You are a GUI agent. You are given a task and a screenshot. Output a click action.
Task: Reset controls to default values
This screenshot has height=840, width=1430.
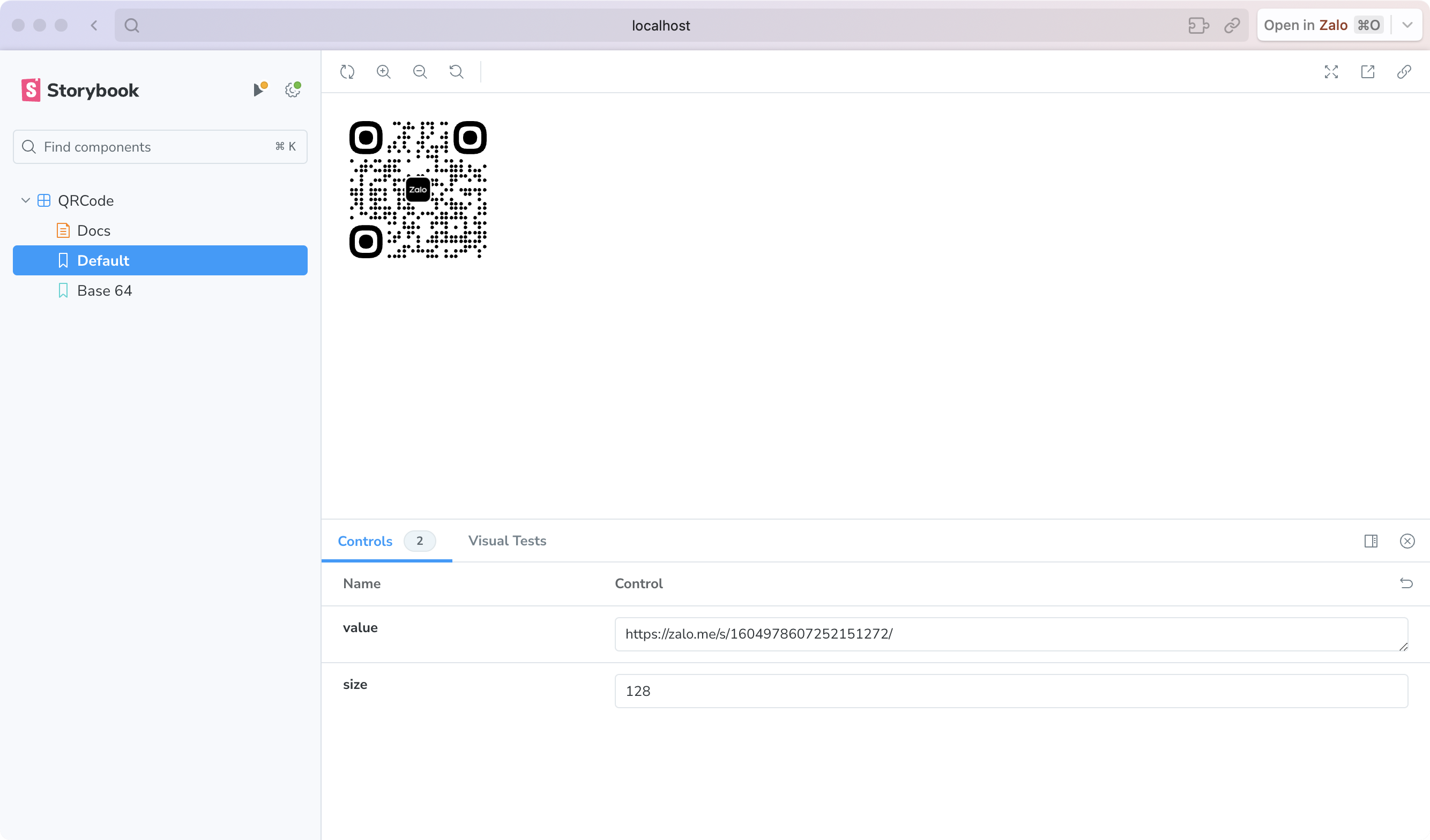(x=1406, y=583)
